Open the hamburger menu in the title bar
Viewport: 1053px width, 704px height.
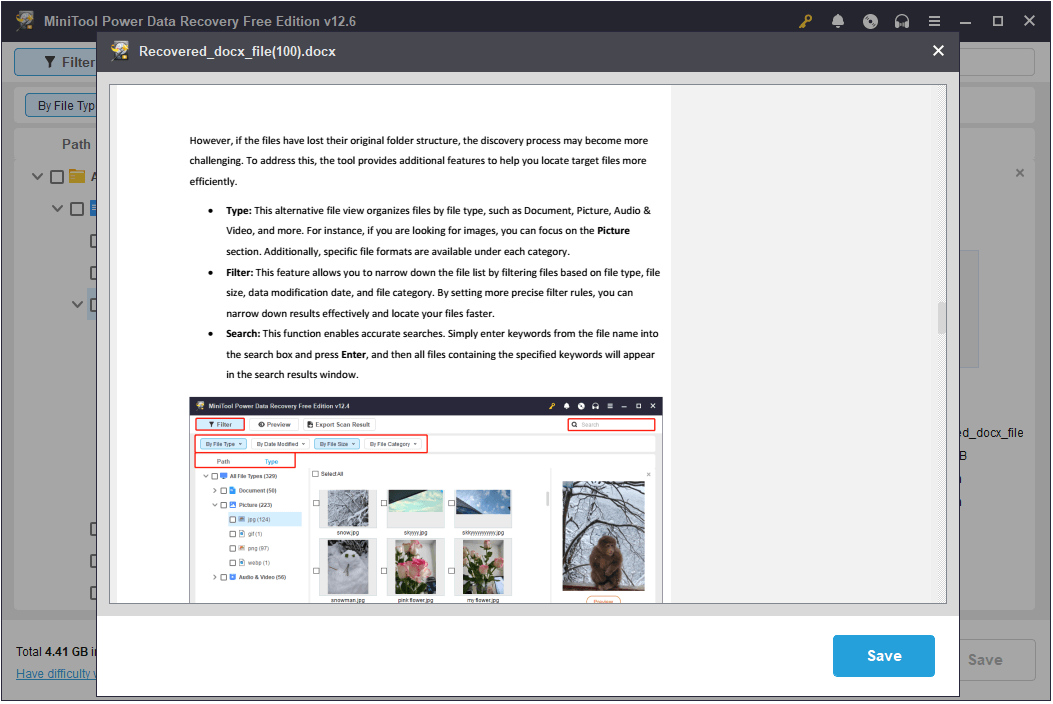[x=935, y=20]
